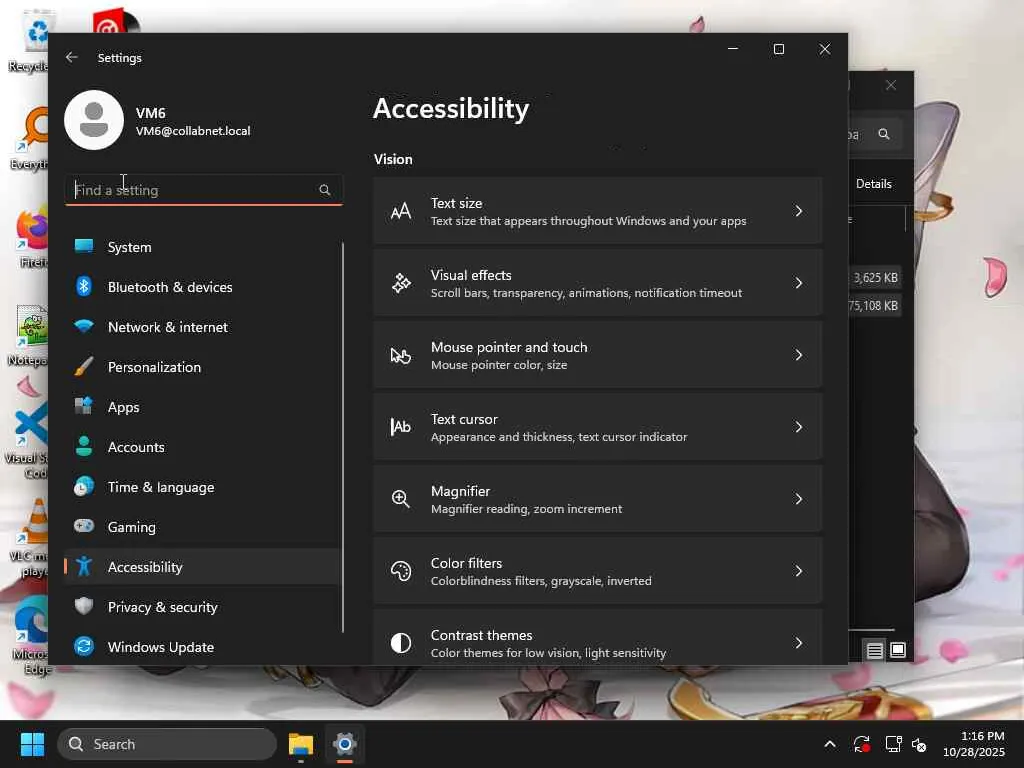Open Color filters row chevron
This screenshot has width=1024, height=768.
coord(799,571)
